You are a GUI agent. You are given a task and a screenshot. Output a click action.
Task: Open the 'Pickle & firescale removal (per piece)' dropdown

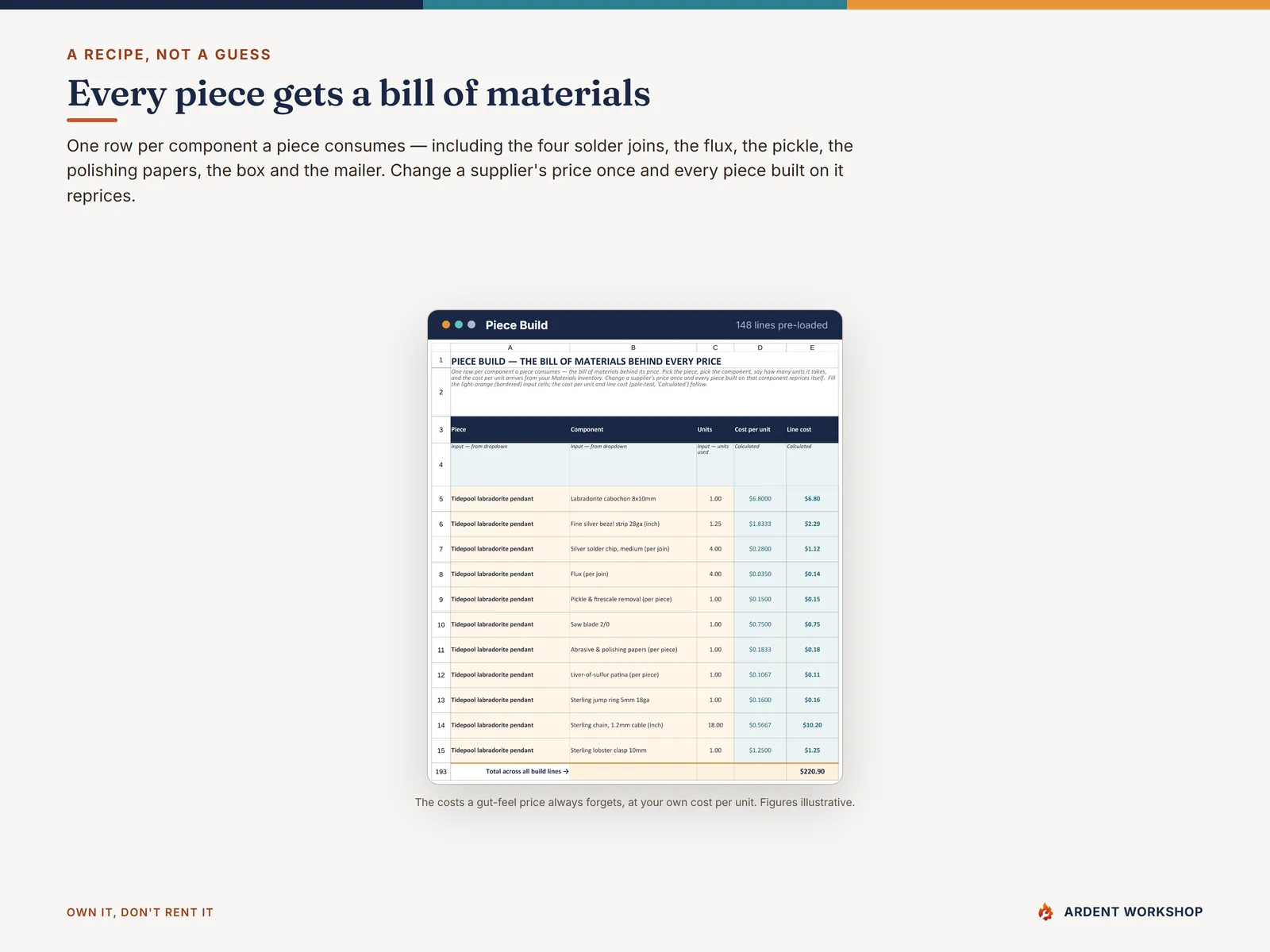pyautogui.click(x=633, y=599)
